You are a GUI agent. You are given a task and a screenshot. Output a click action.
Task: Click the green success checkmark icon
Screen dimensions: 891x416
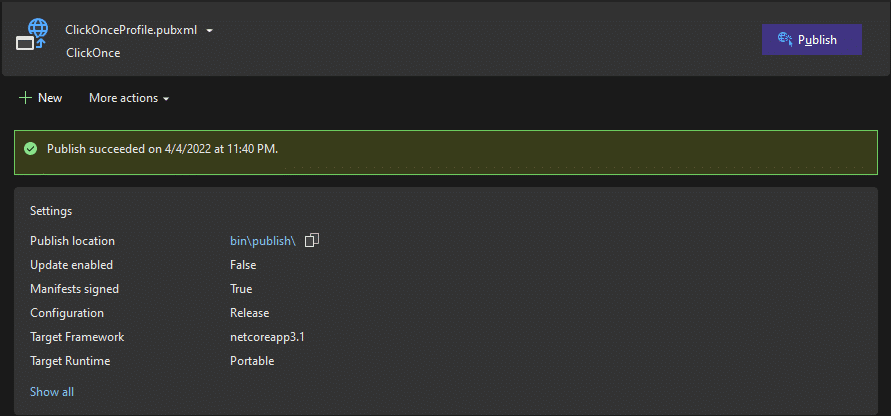click(x=30, y=149)
